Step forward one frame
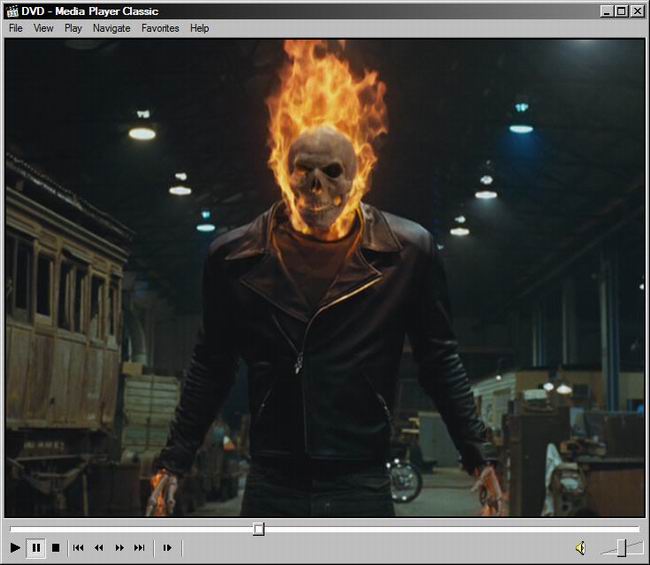The width and height of the screenshot is (650, 565). [x=167, y=548]
